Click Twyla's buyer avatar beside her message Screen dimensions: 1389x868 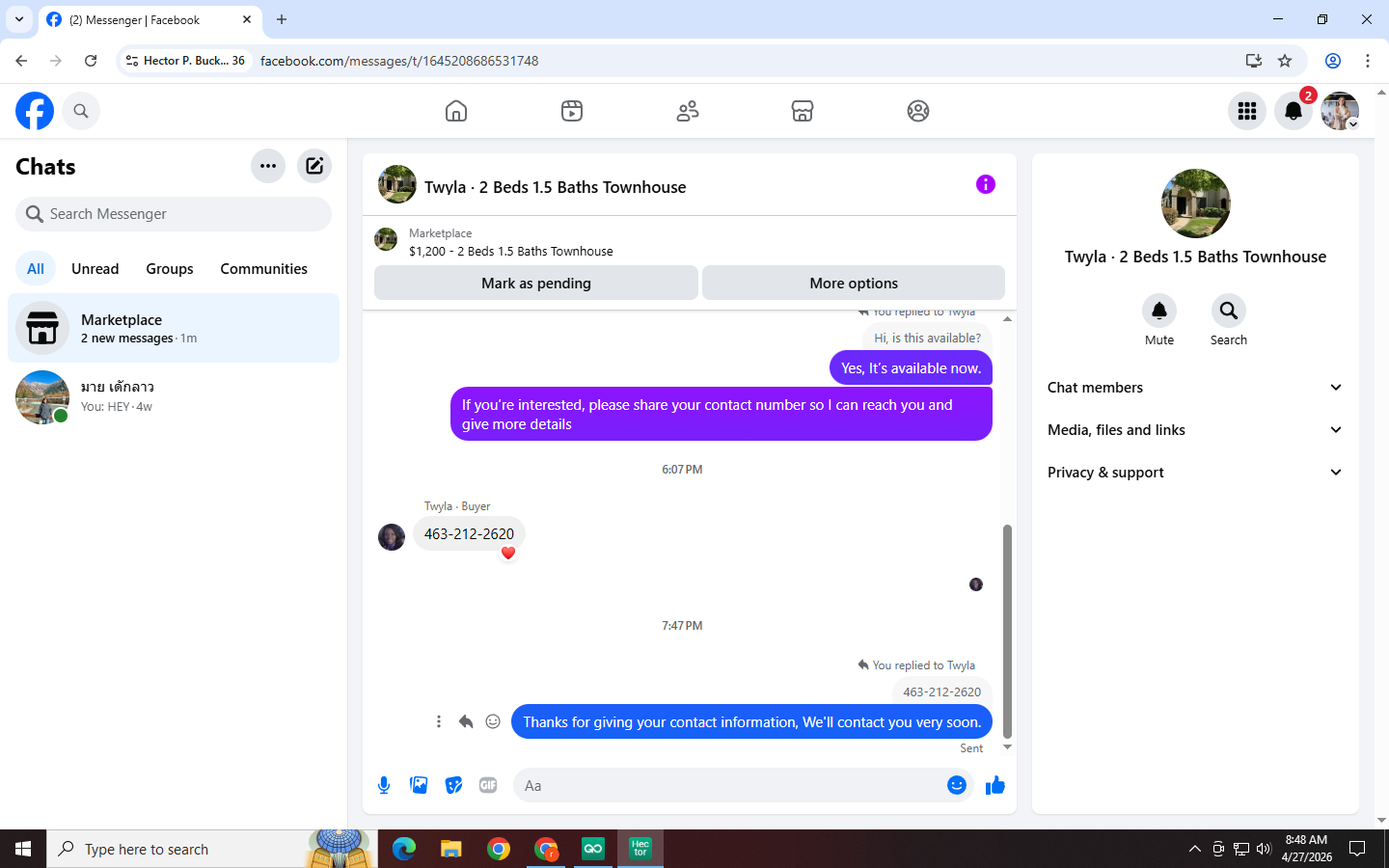(392, 537)
